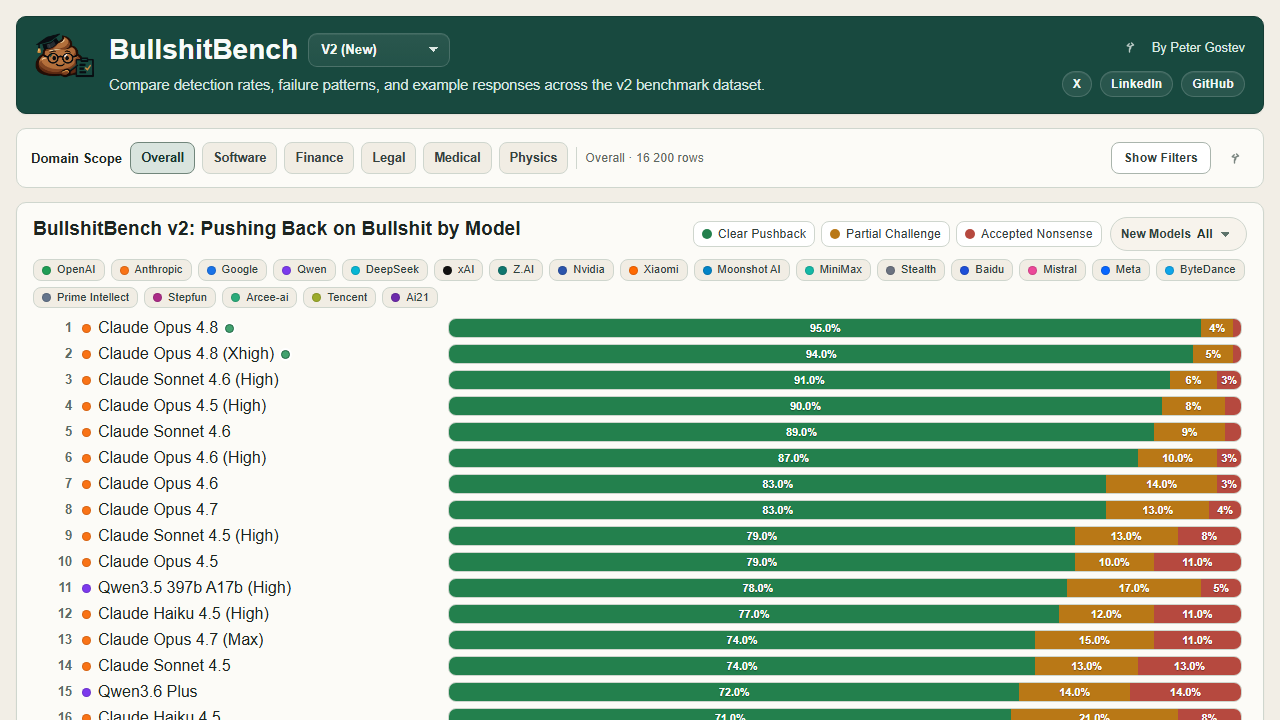Viewport: 1280px width, 720px height.
Task: Click the green 78.0% segment for Qwen3.5
Action: click(758, 588)
